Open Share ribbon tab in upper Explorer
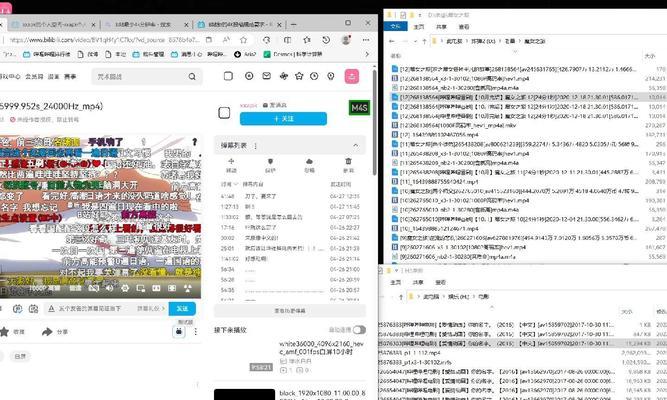The height and width of the screenshot is (400, 667). pyautogui.click(x=441, y=26)
